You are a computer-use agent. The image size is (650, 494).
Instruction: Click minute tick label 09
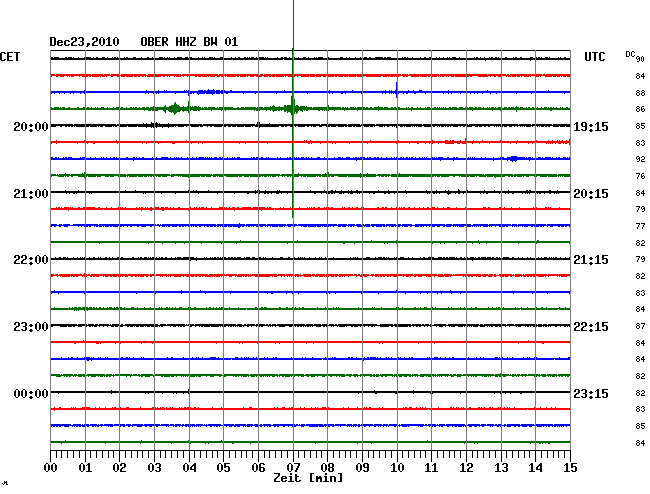pos(362,467)
